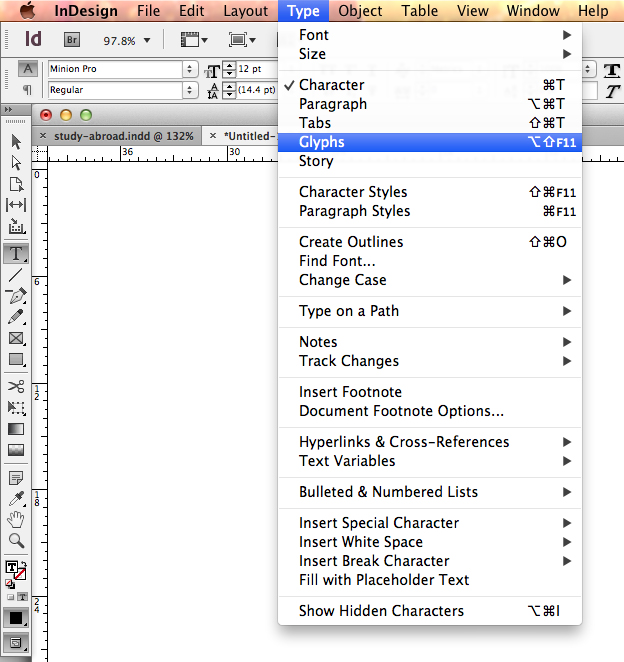Select the Line tool
Viewport: 624px width, 662px height.
tap(15, 275)
